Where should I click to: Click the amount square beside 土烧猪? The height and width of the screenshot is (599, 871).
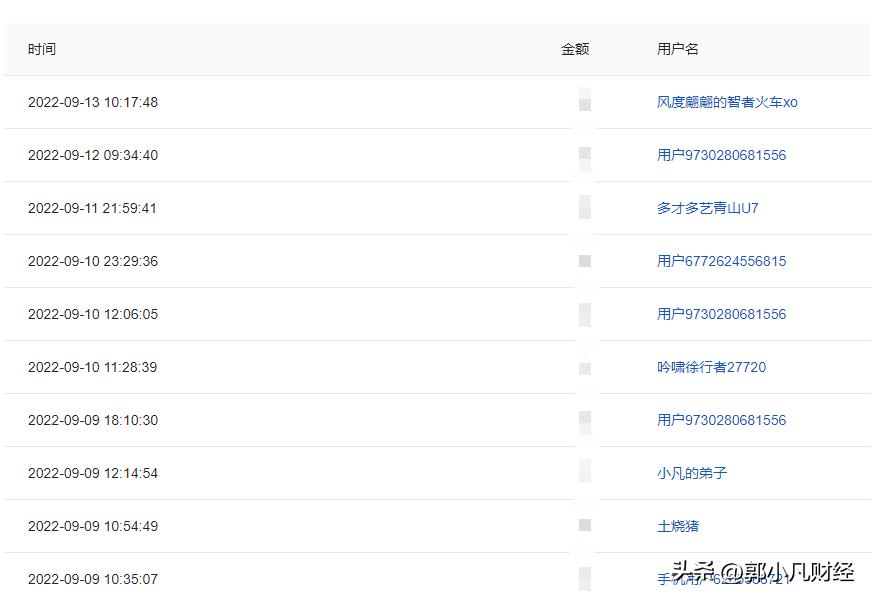click(584, 526)
